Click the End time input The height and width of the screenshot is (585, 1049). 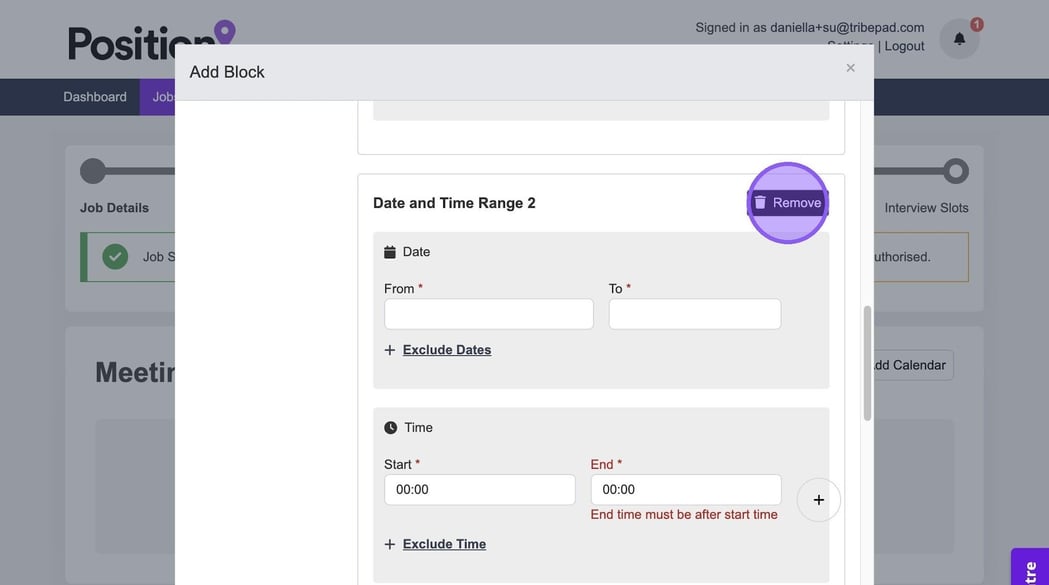(x=685, y=490)
